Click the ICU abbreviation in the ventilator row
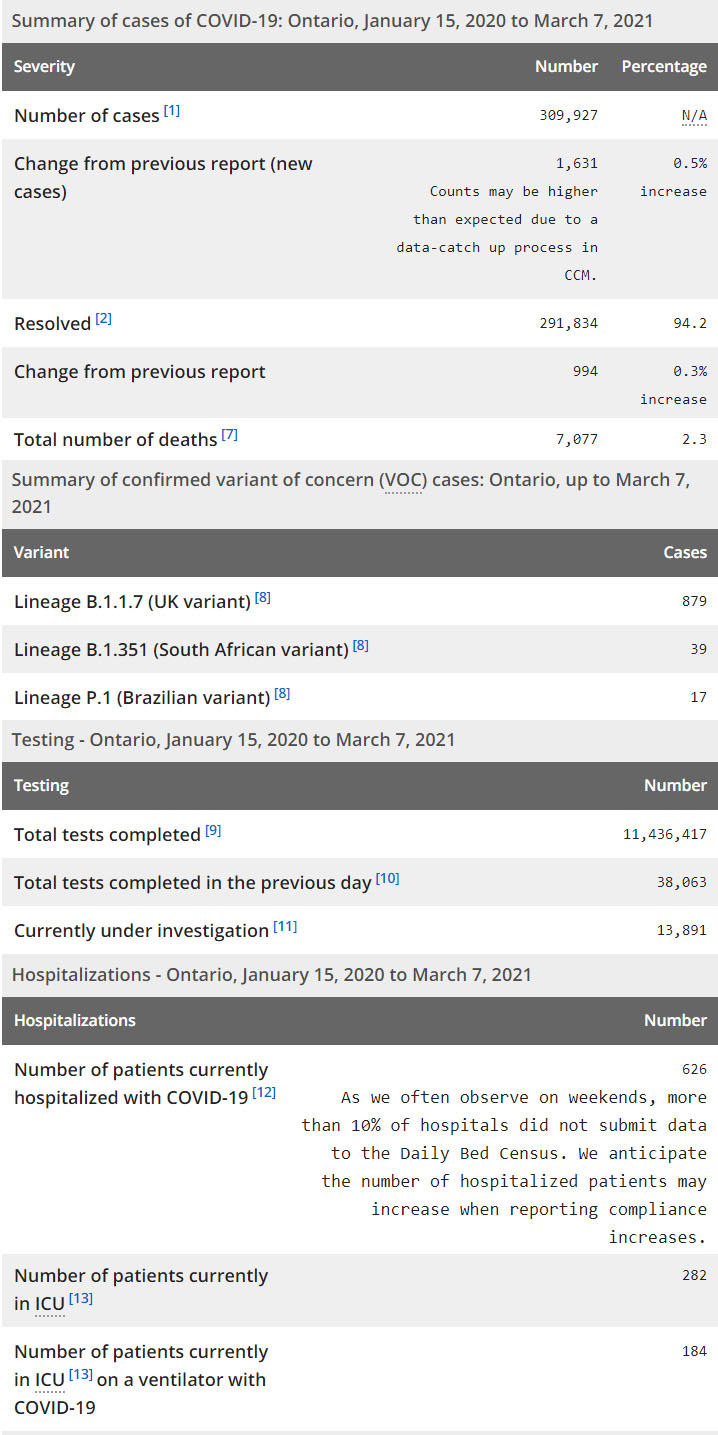The height and width of the screenshot is (1435, 718). pyautogui.click(x=50, y=1380)
